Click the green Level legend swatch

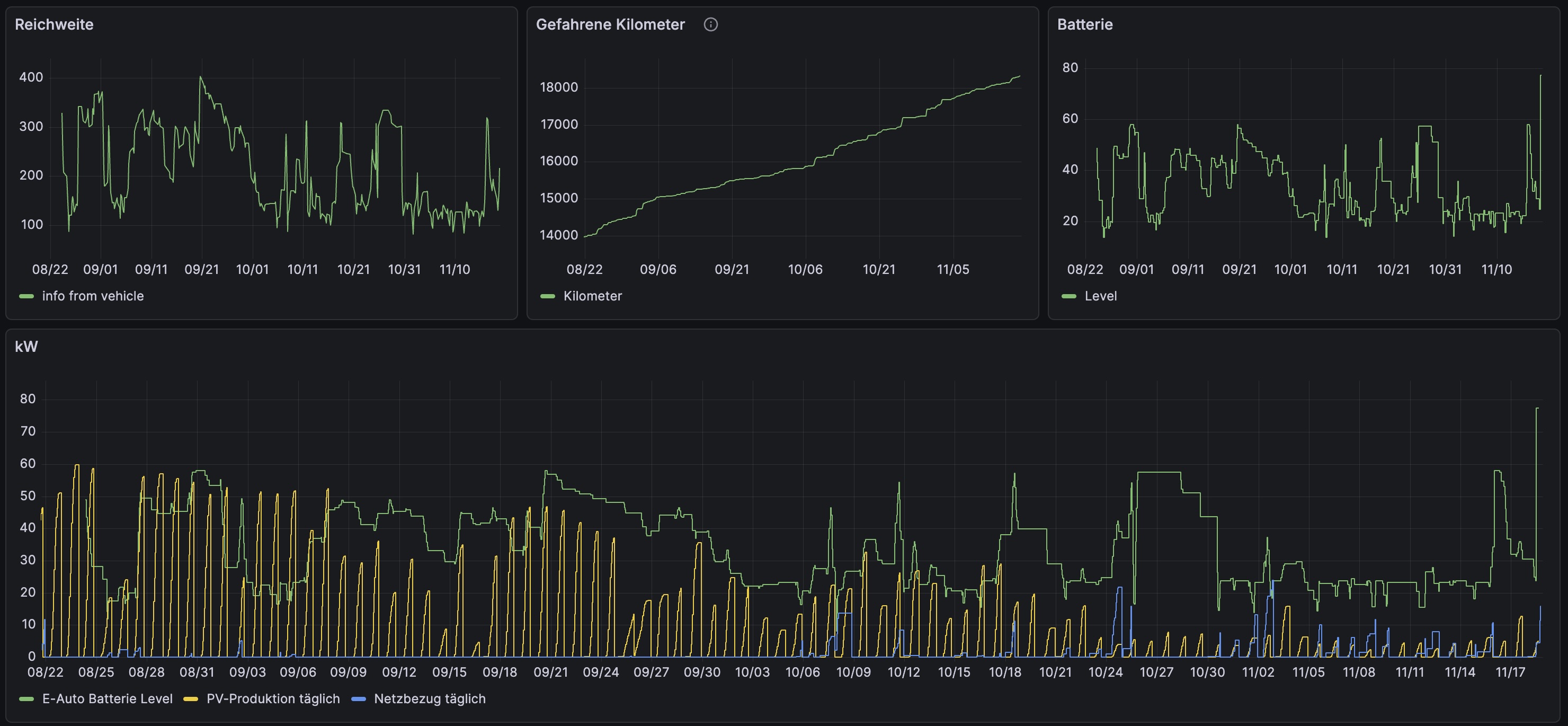1069,296
